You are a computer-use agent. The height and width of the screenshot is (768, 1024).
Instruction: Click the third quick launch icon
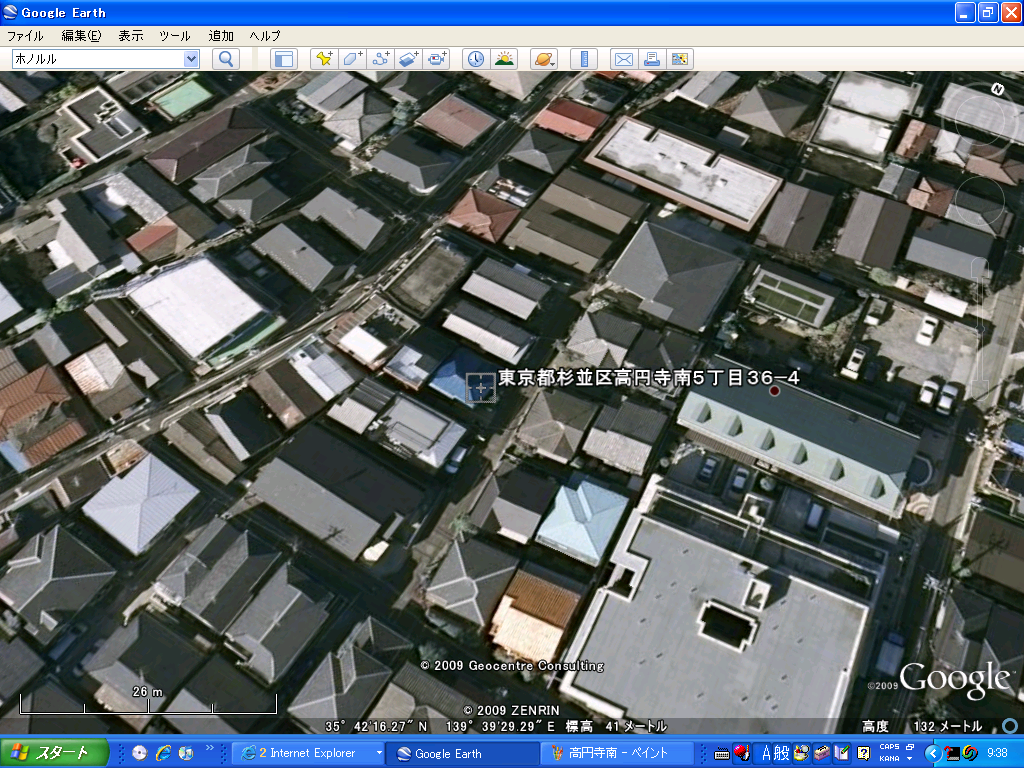click(186, 753)
